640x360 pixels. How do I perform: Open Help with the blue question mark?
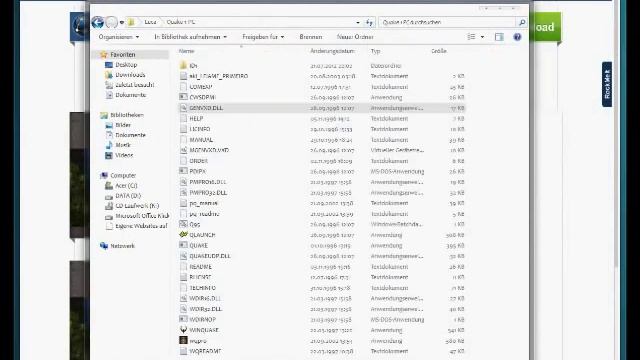(x=517, y=37)
